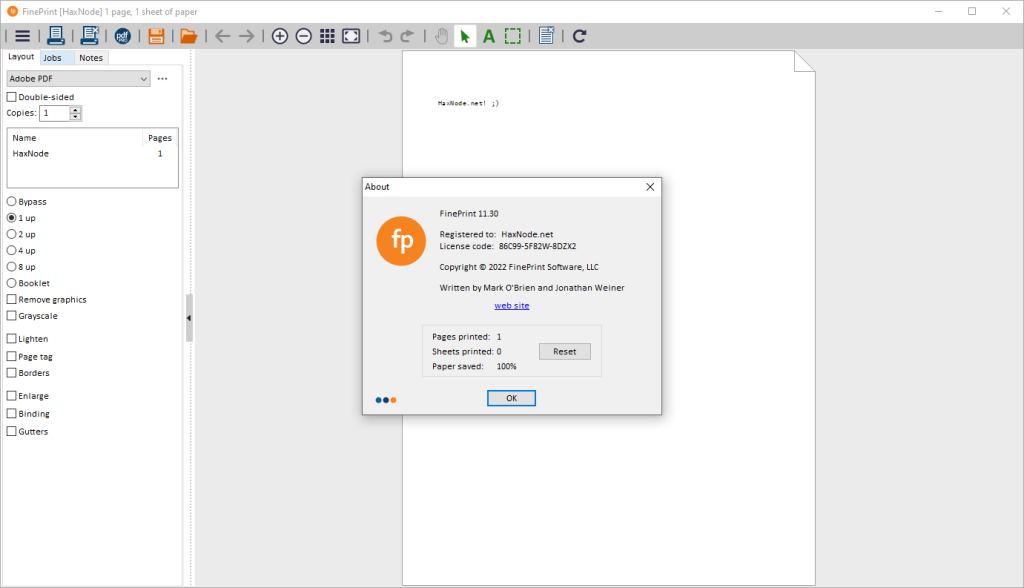Click the PDF Pro round icon
This screenshot has height=588, width=1024.
pyautogui.click(x=123, y=37)
